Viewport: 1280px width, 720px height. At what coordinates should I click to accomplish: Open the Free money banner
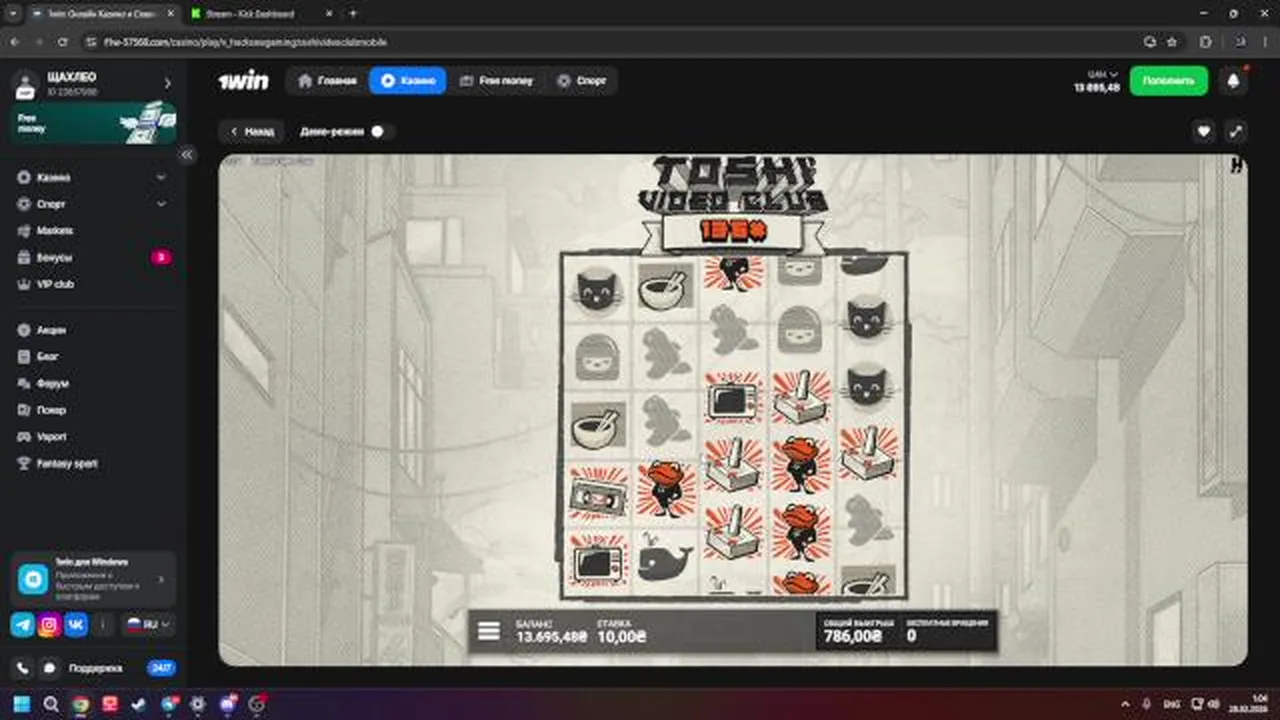[x=94, y=123]
